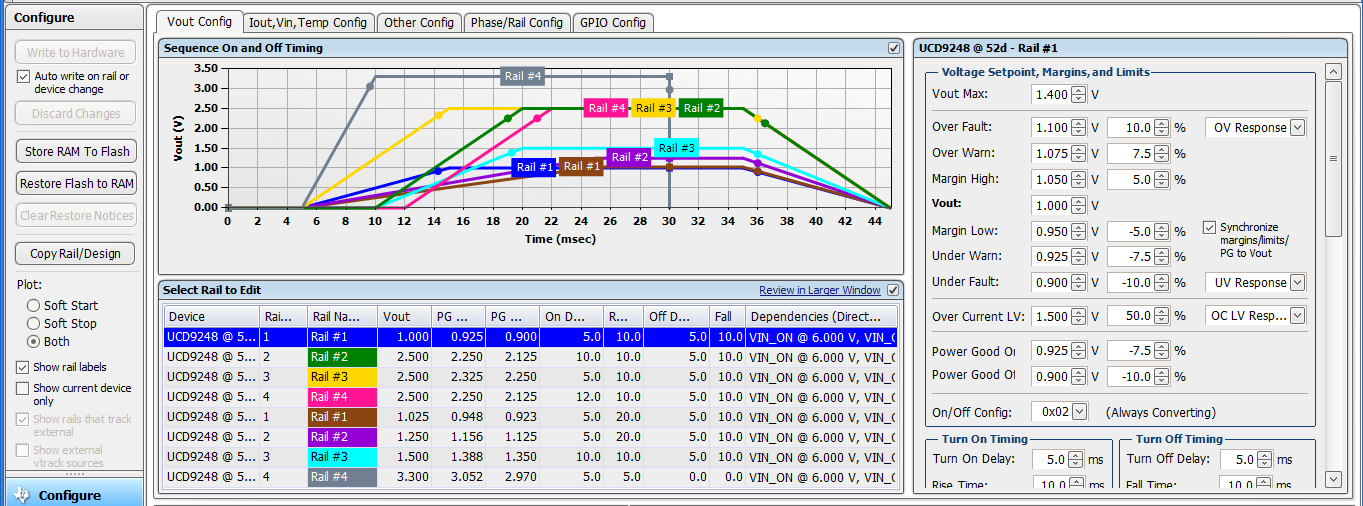Select the row with Vout 1.025
Image resolution: width=1363 pixels, height=506 pixels.
click(530, 417)
